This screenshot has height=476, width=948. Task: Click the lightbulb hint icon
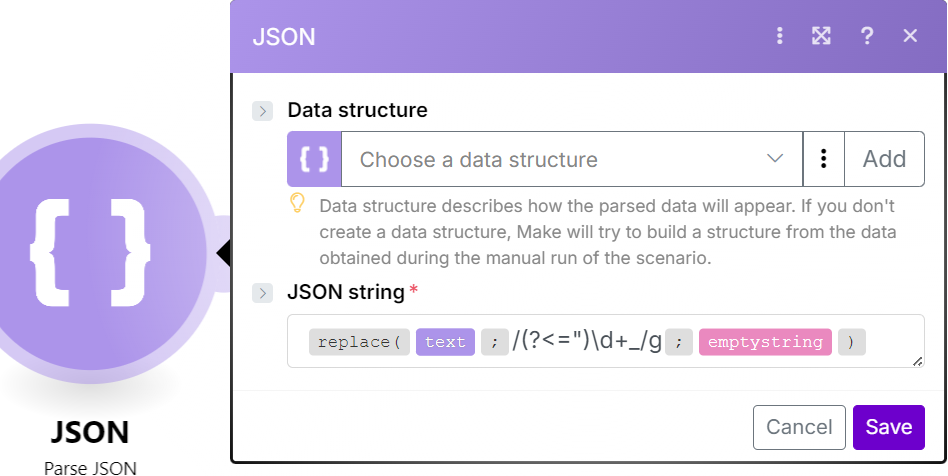pyautogui.click(x=297, y=204)
